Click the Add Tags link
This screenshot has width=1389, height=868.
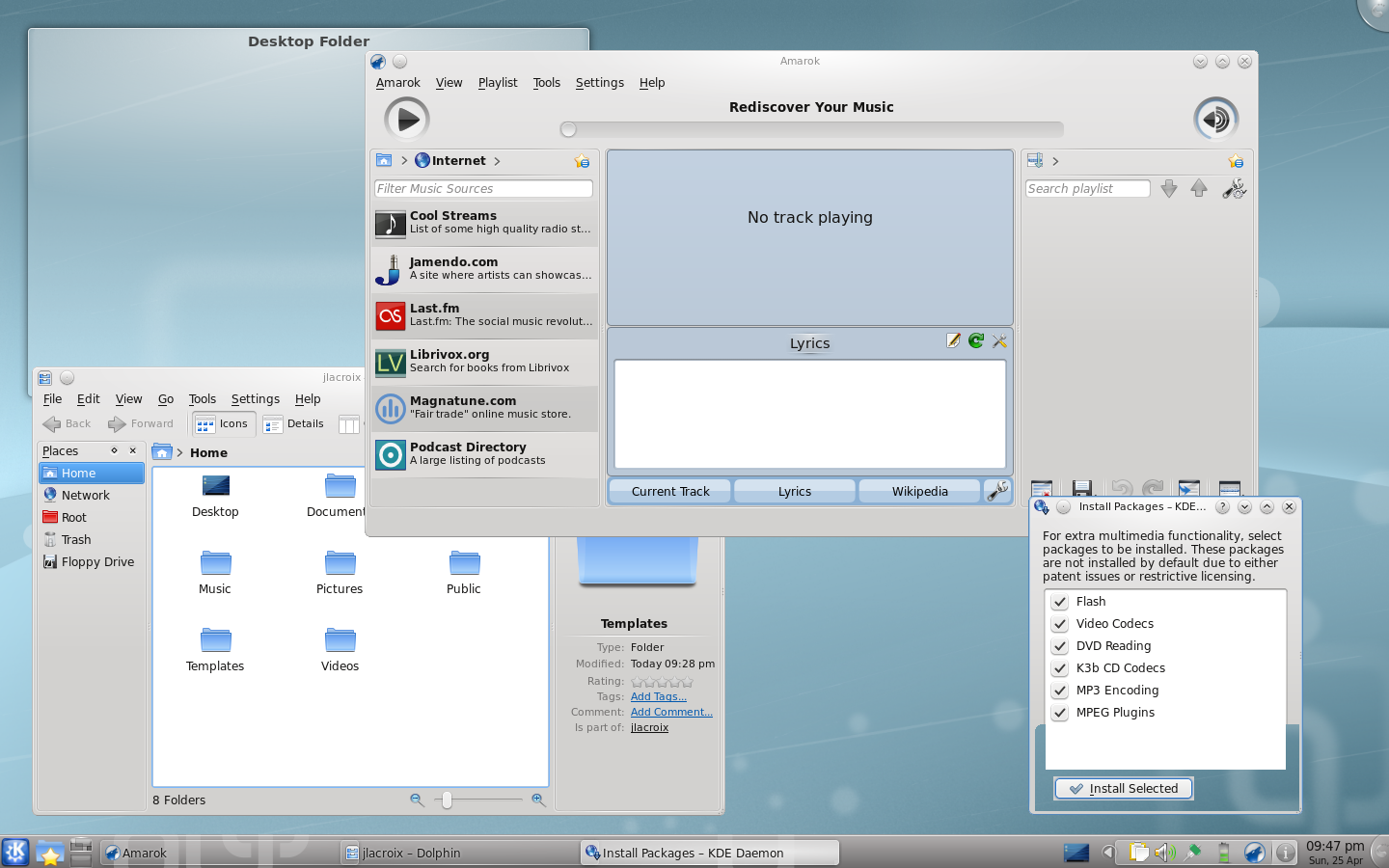658,696
